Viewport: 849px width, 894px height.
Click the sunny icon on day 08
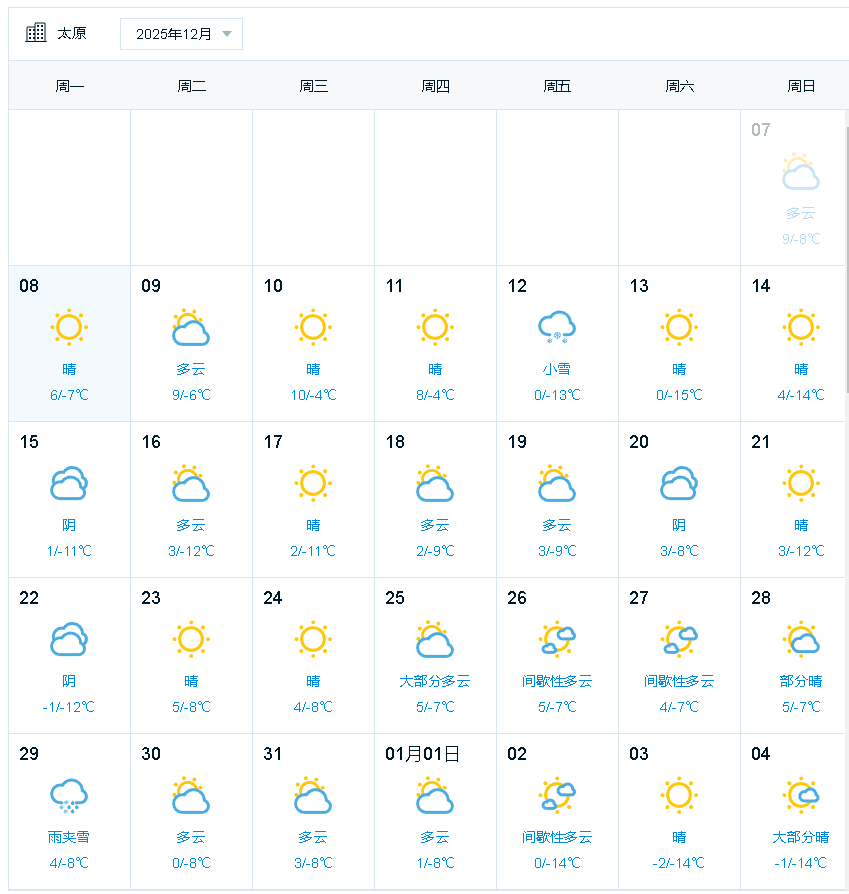[69, 327]
